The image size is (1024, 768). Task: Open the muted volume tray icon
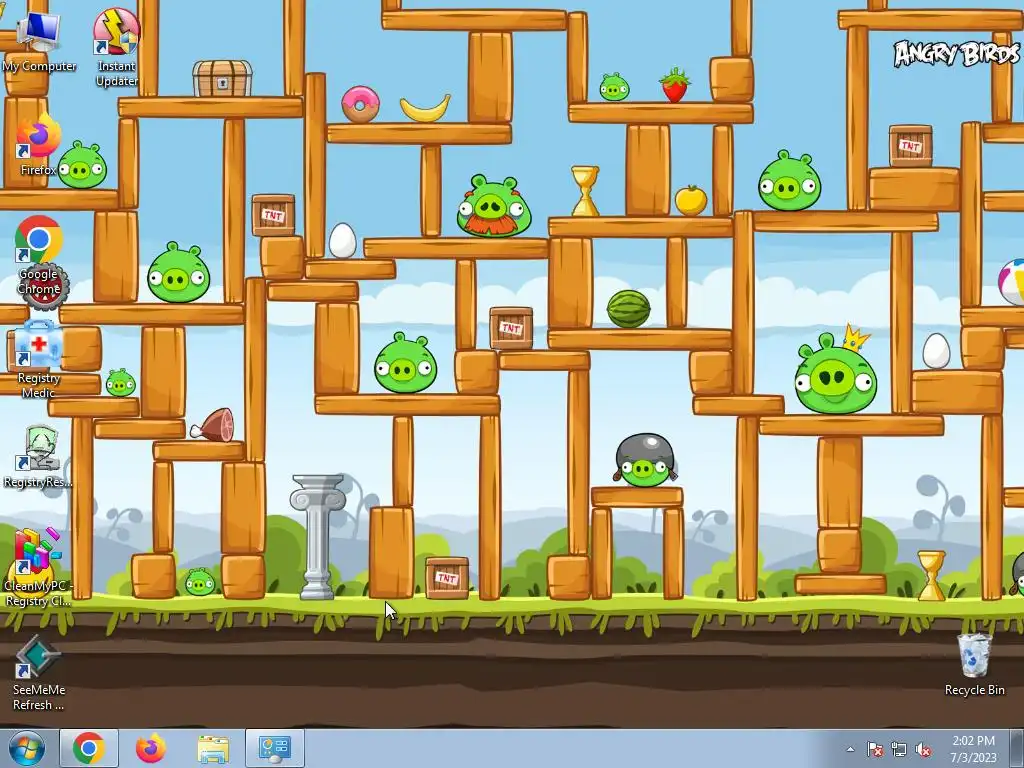coord(923,749)
